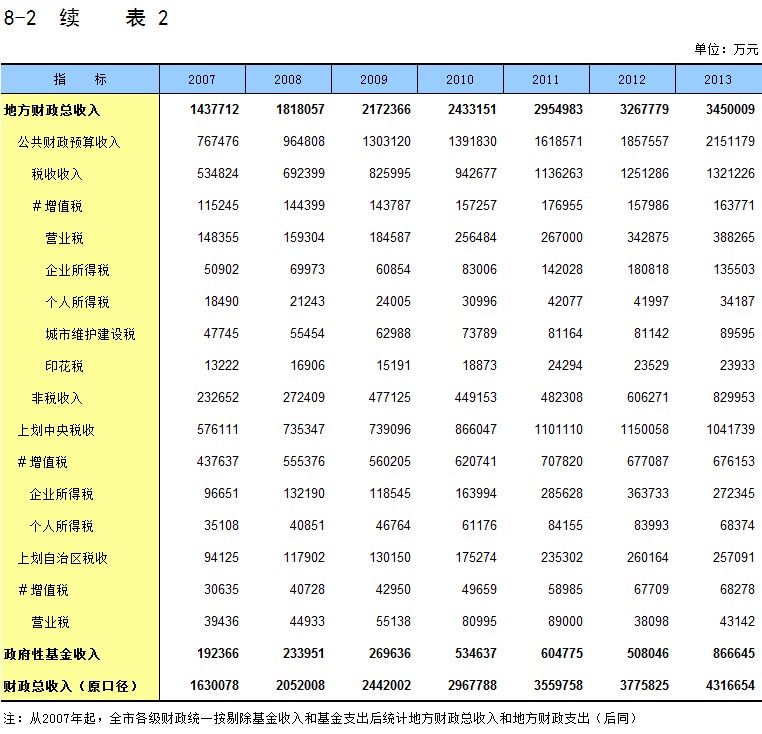Viewport: 762px width, 734px height.
Task: Click the table title 8-2 续表 2
Action: coord(86,19)
